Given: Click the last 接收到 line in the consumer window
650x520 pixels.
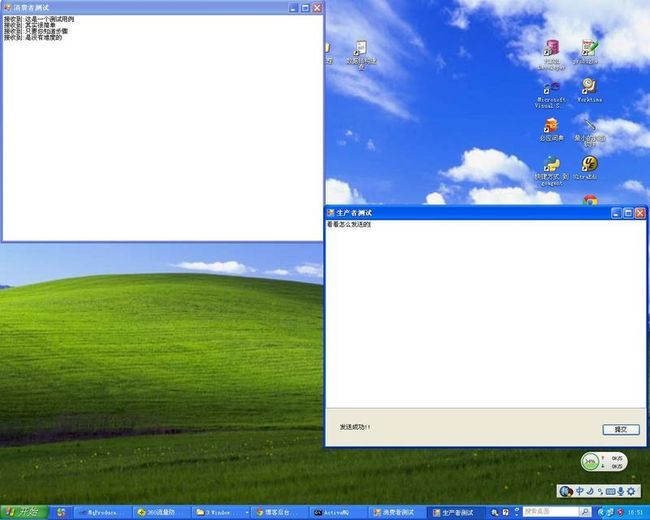Looking at the screenshot, I should tap(33, 37).
